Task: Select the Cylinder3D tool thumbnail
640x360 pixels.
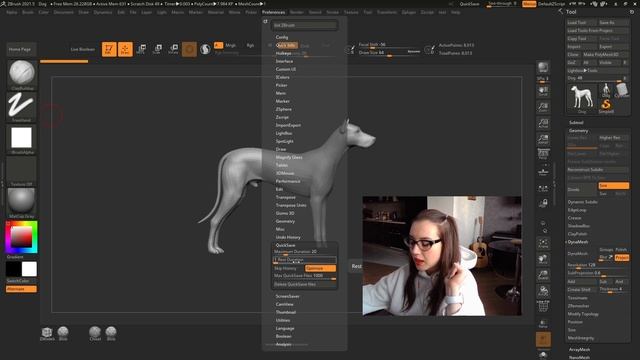Action: pyautogui.click(x=622, y=90)
